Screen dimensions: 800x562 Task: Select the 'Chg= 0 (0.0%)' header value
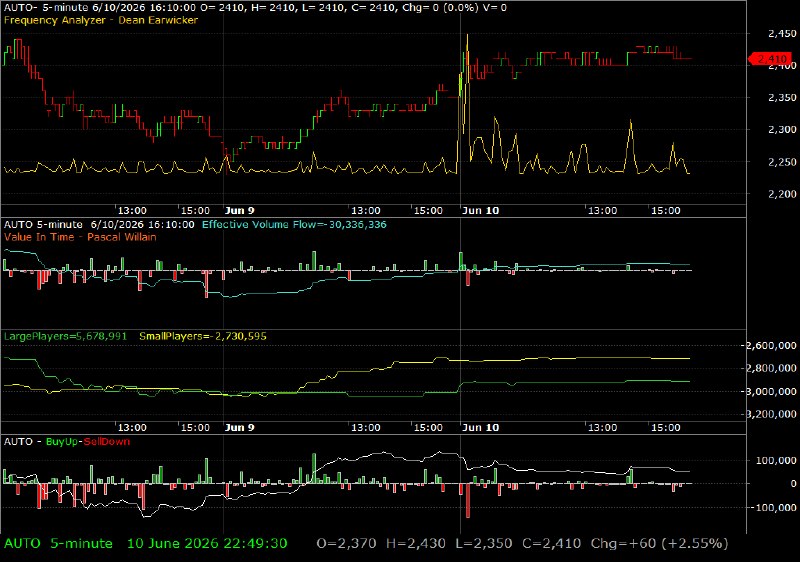click(x=440, y=8)
